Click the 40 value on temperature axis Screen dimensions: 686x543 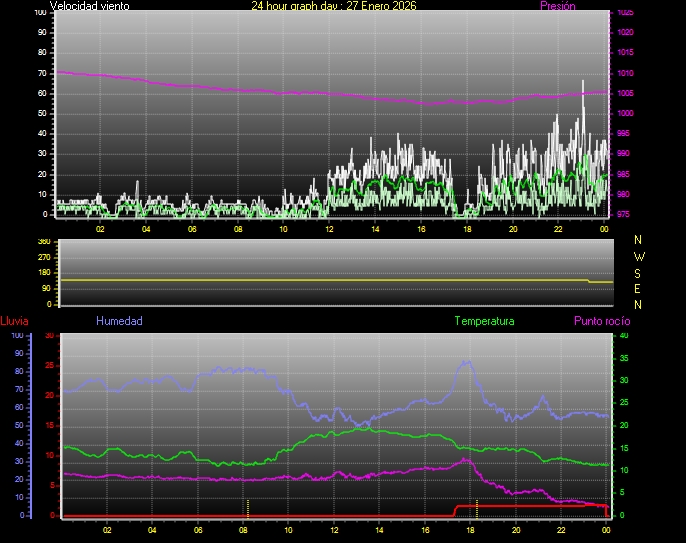point(625,336)
